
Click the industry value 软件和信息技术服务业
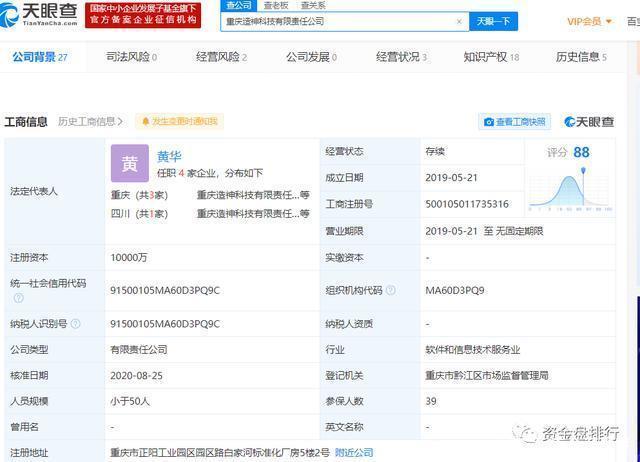(473, 350)
